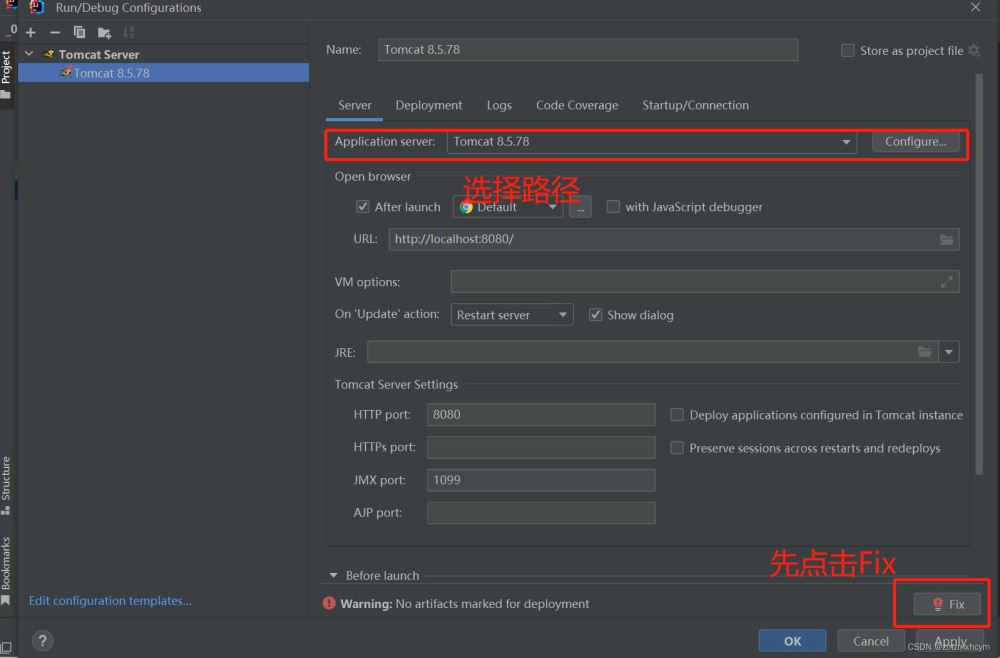Open the help question mark icon

tap(42, 640)
